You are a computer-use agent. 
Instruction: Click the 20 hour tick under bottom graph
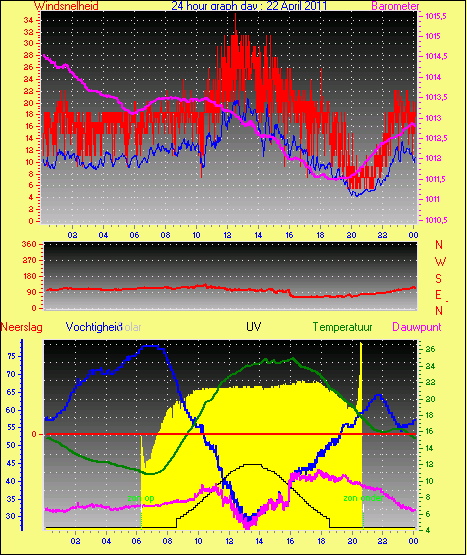353,541
